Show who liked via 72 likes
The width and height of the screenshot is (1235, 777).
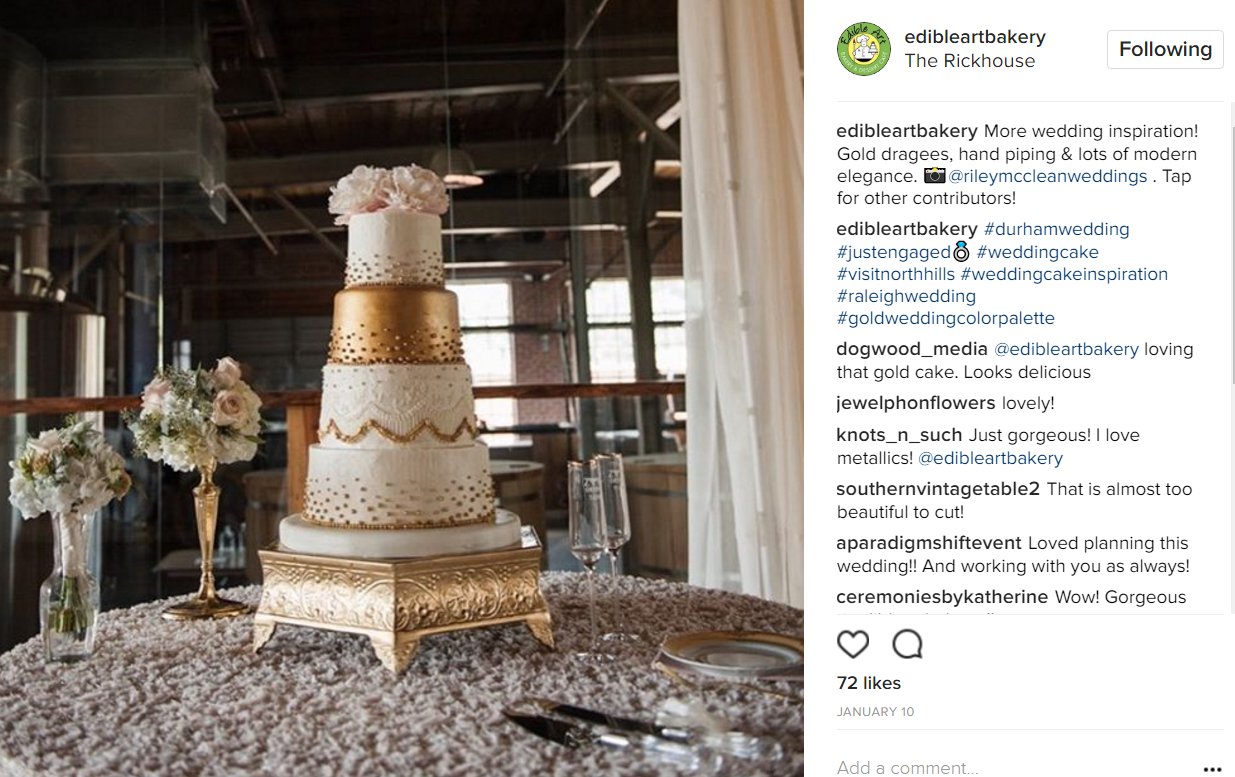pos(869,684)
